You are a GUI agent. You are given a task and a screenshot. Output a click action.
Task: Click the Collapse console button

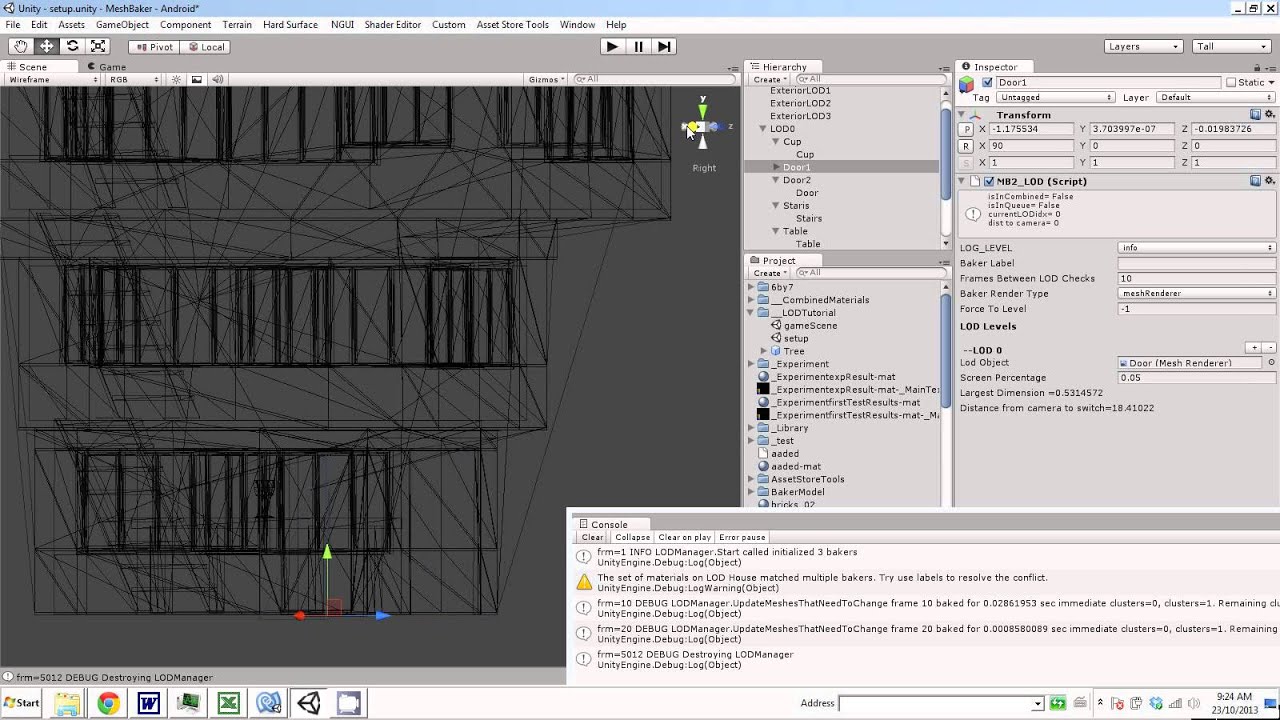pos(632,537)
